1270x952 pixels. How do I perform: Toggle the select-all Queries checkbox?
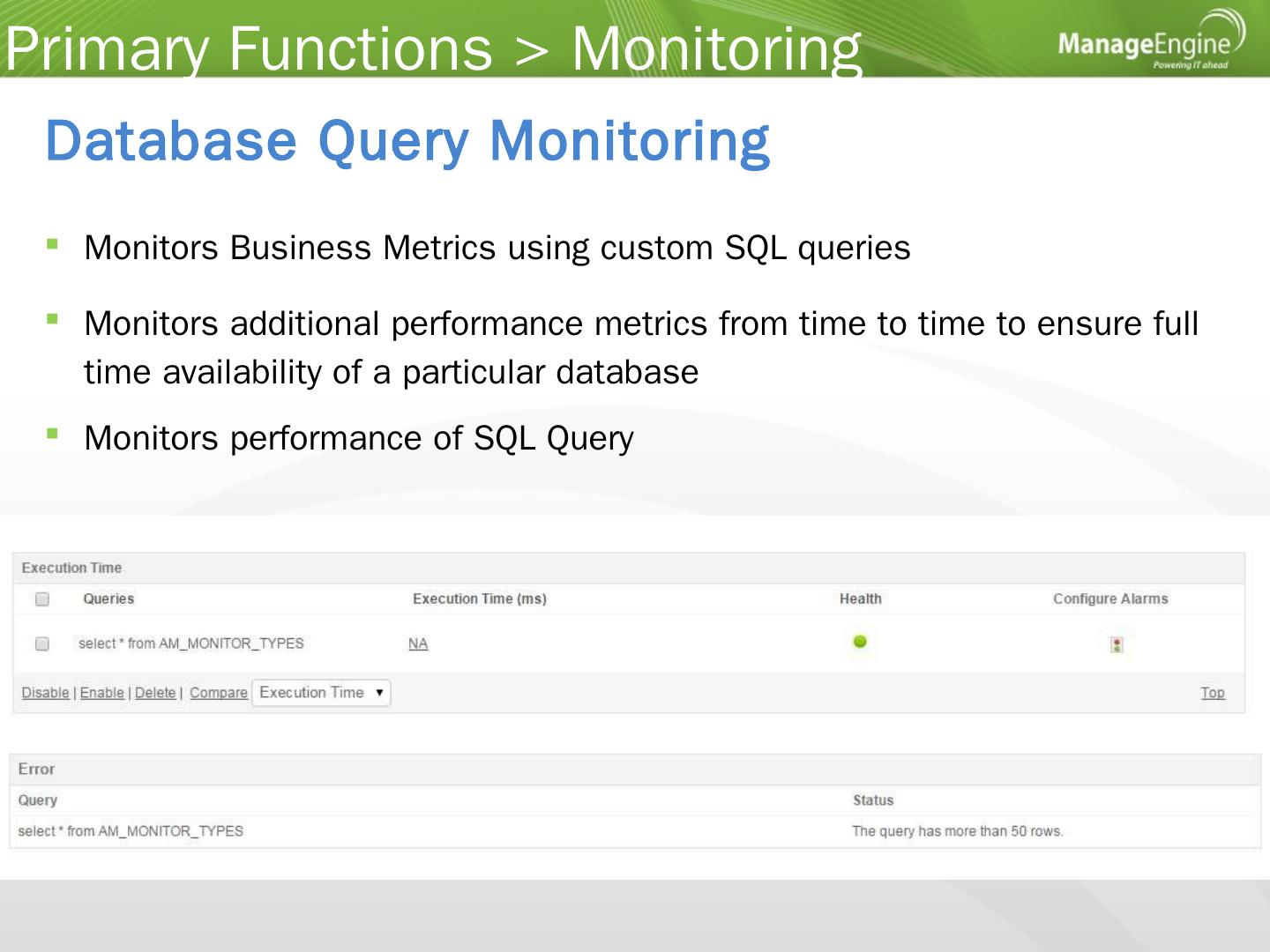coord(41,599)
